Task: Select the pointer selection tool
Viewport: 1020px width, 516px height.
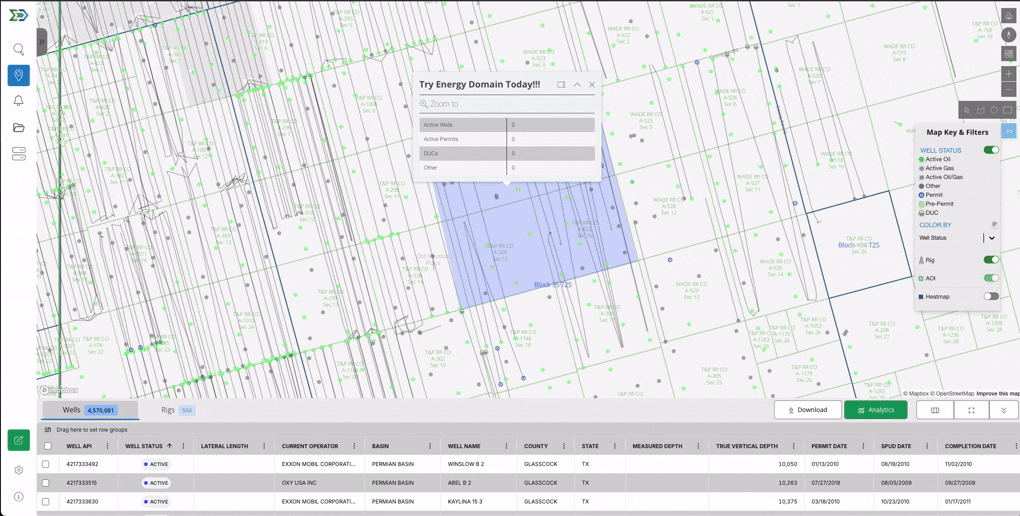Action: pos(967,110)
